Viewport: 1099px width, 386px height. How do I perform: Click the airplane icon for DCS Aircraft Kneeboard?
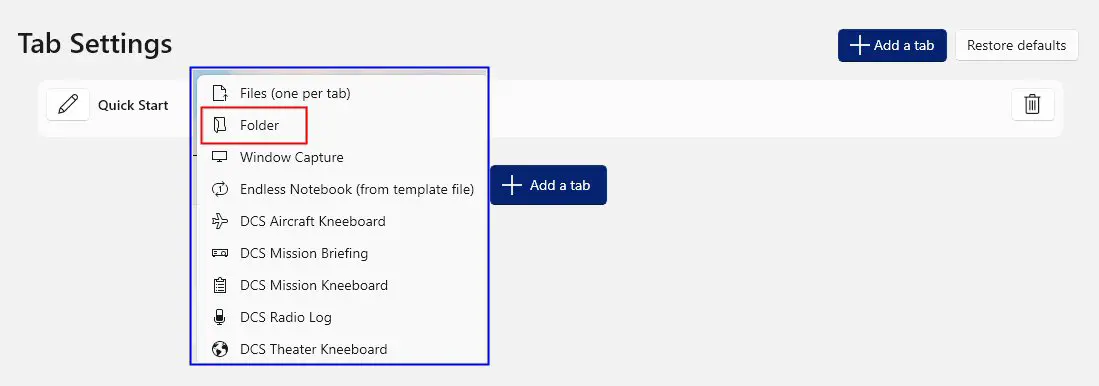click(x=220, y=221)
